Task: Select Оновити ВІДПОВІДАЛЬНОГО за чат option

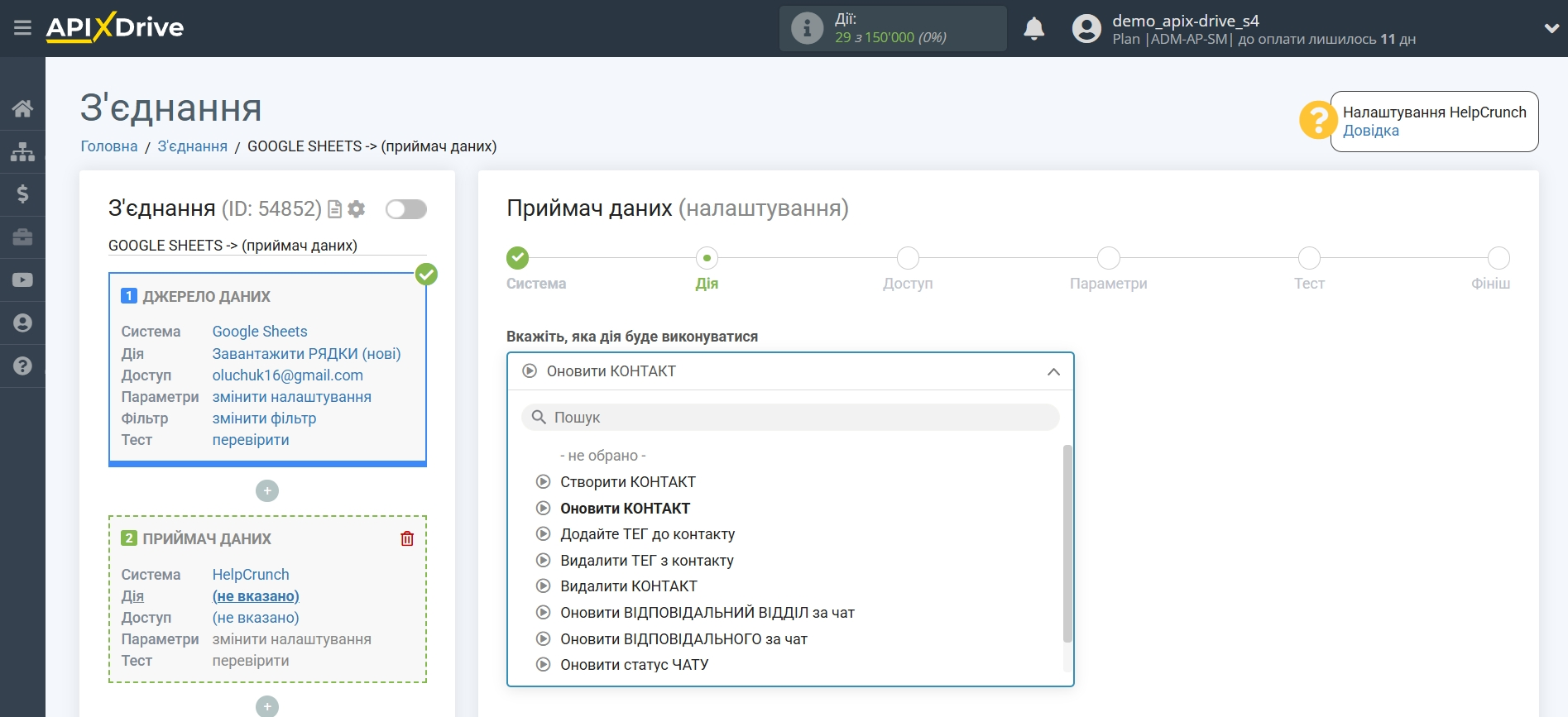Action: pyautogui.click(x=683, y=639)
